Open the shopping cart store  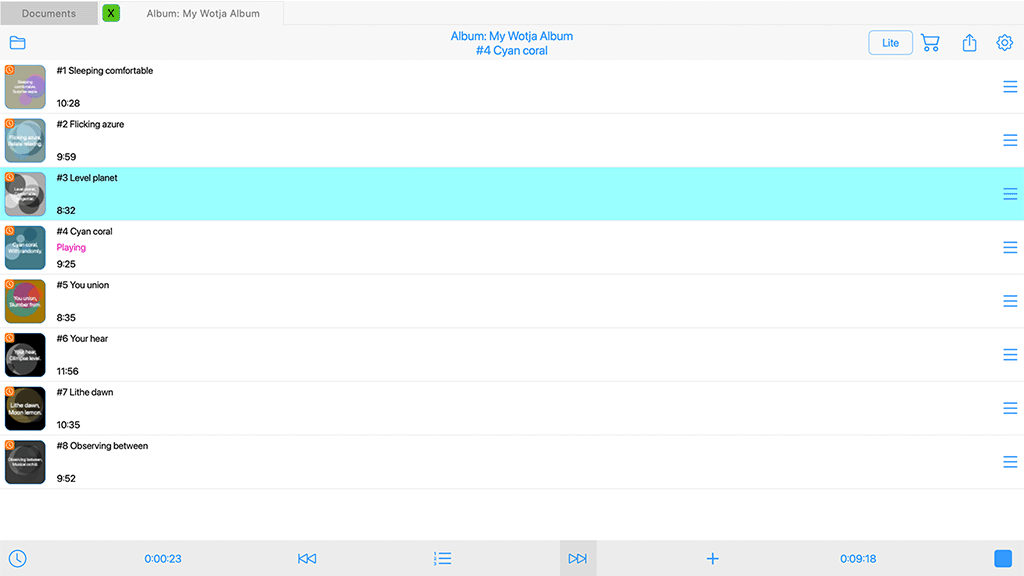click(930, 43)
